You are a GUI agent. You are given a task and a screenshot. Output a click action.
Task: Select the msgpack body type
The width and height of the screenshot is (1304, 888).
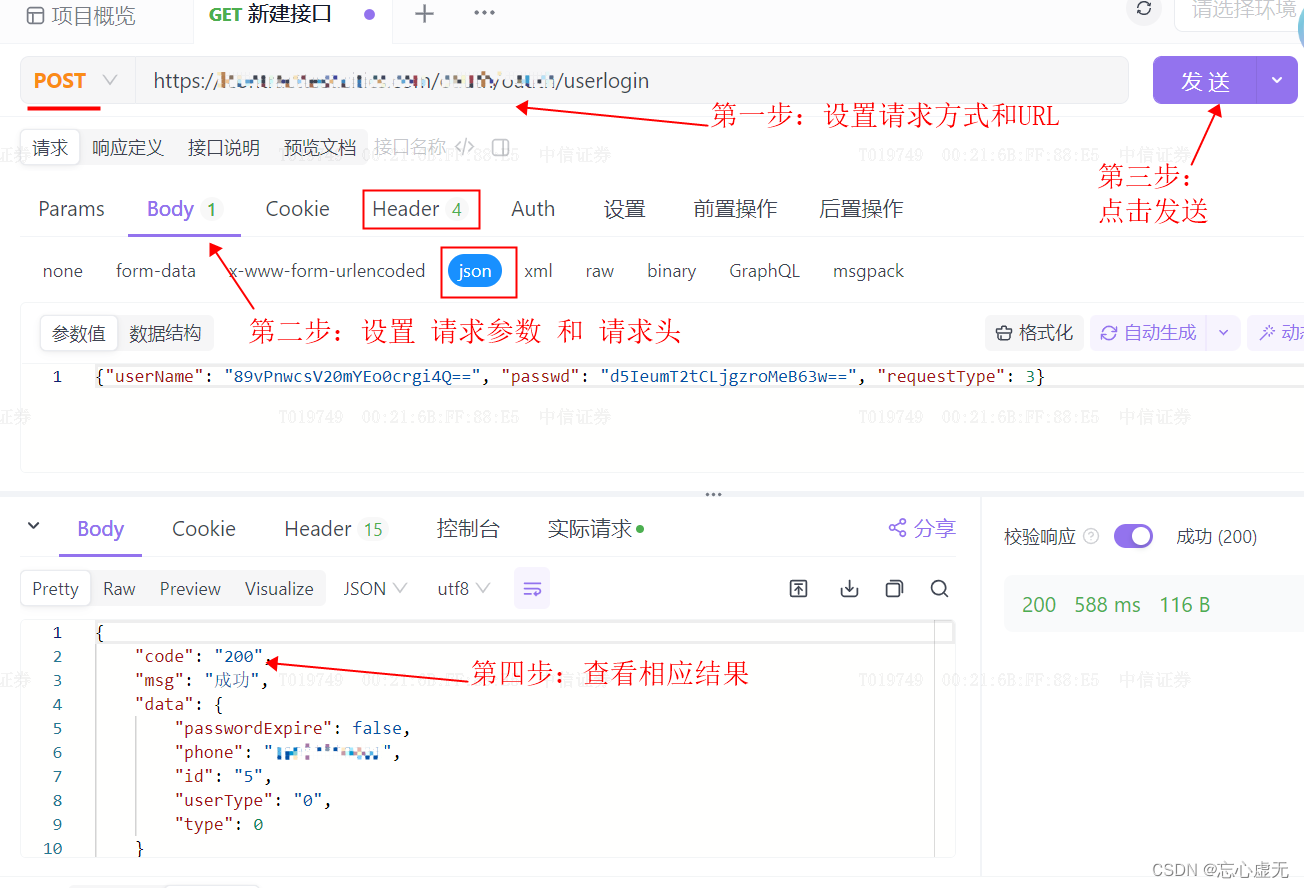[868, 271]
